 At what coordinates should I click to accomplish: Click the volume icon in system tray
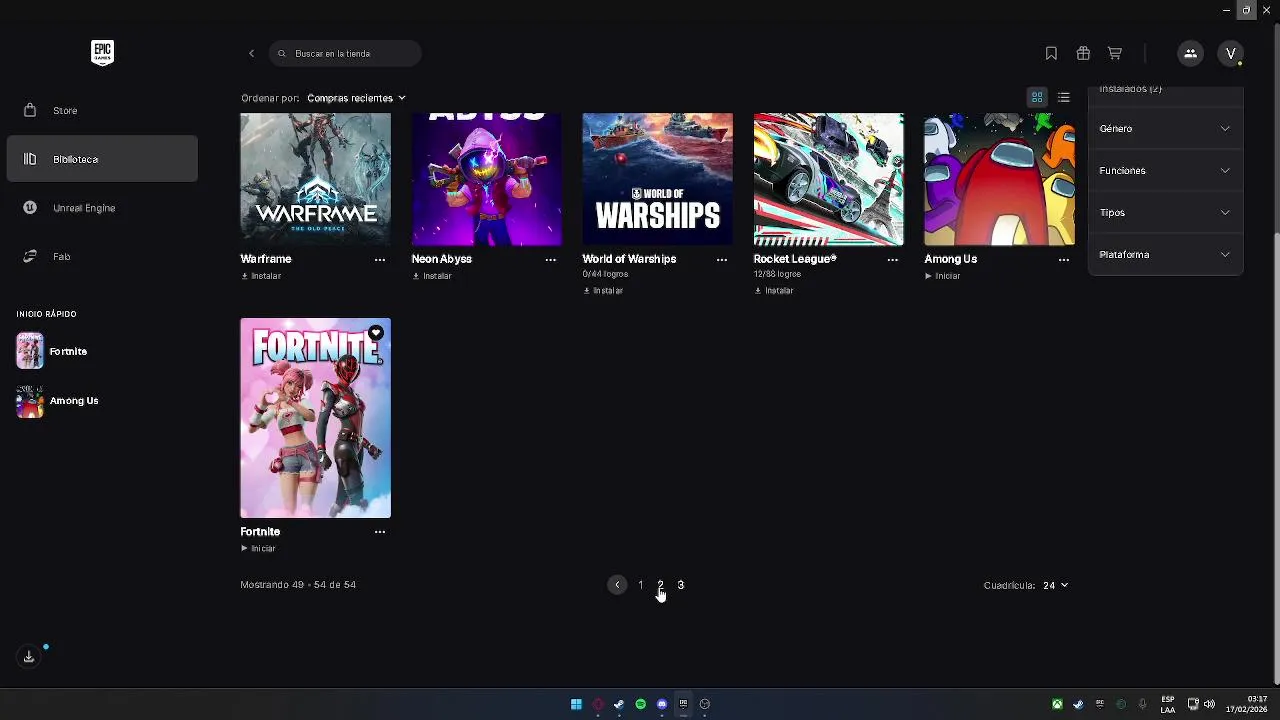(x=1209, y=704)
